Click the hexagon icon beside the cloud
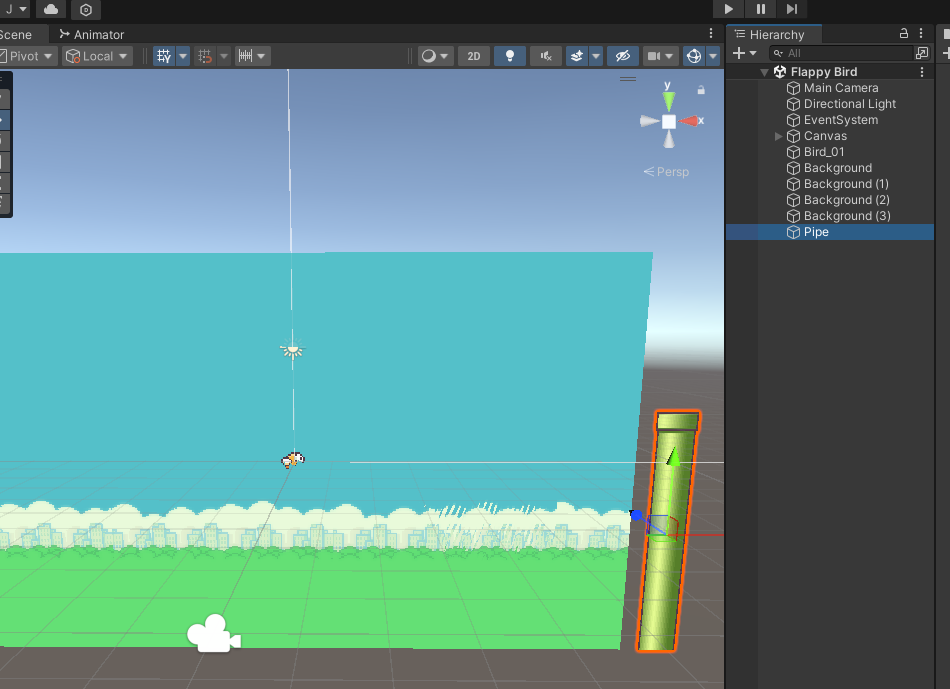Screen dimensions: 950x689 click(x=86, y=10)
